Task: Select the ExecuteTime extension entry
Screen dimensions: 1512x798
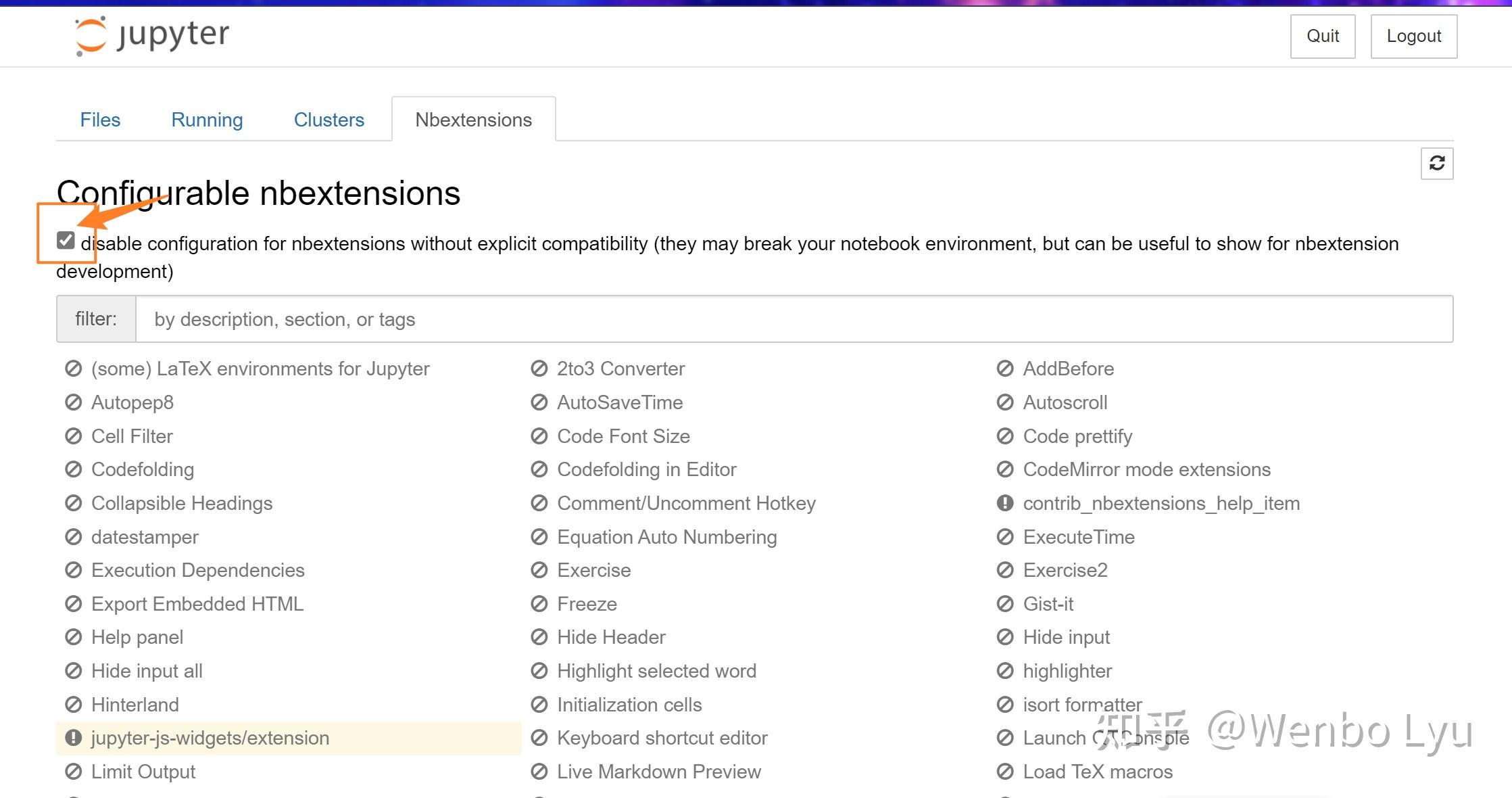Action: (x=1078, y=537)
